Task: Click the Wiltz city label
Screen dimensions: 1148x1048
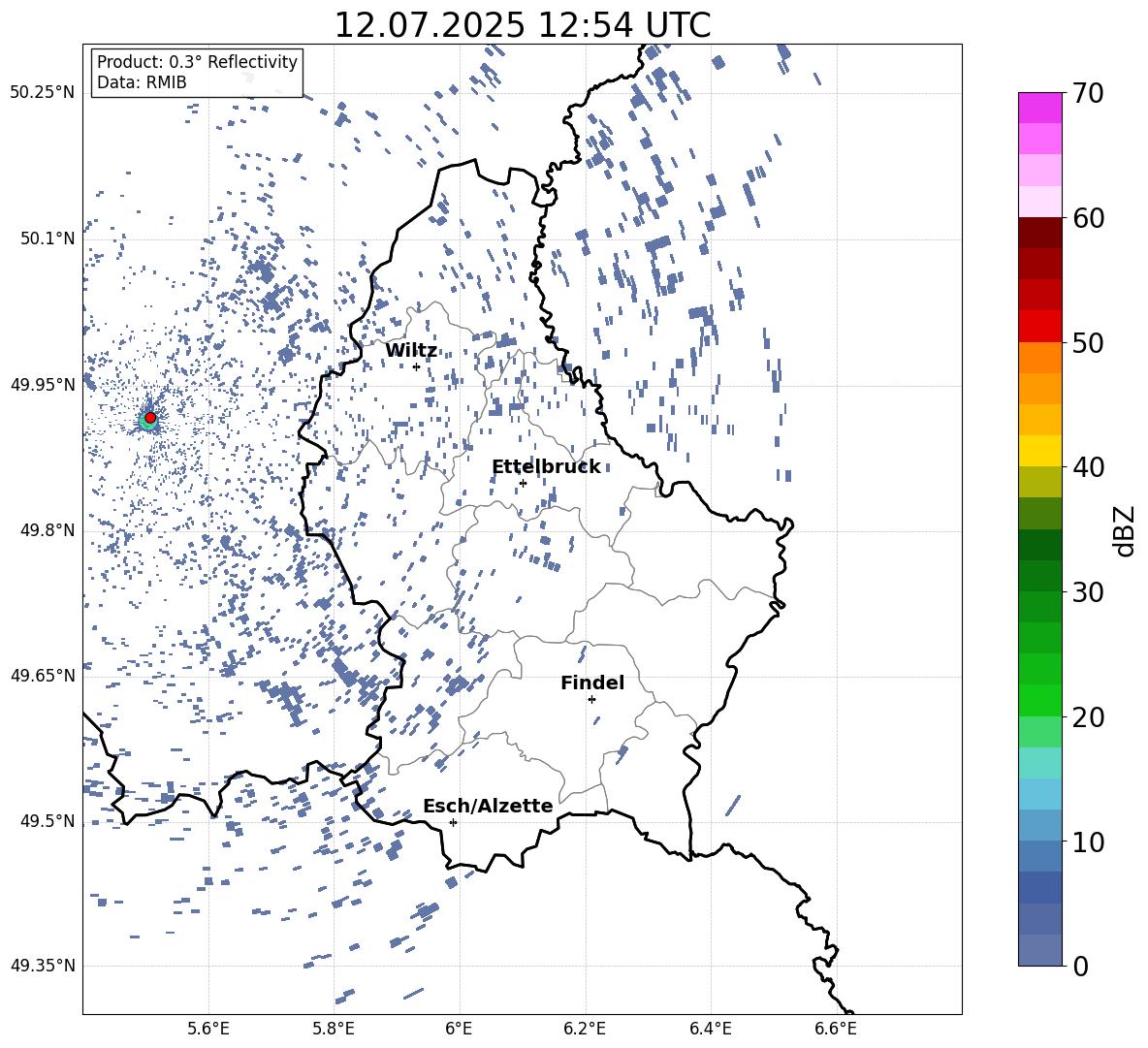Action: pos(411,351)
